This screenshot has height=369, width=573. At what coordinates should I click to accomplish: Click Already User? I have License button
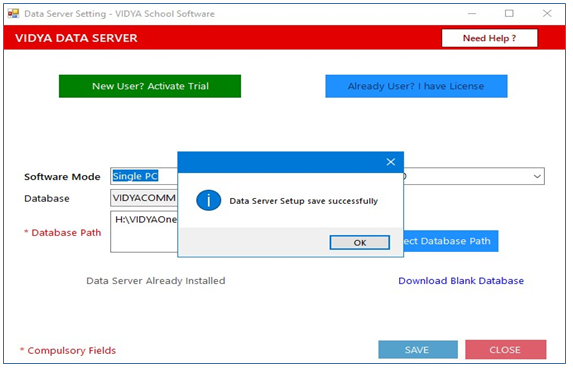pos(416,86)
